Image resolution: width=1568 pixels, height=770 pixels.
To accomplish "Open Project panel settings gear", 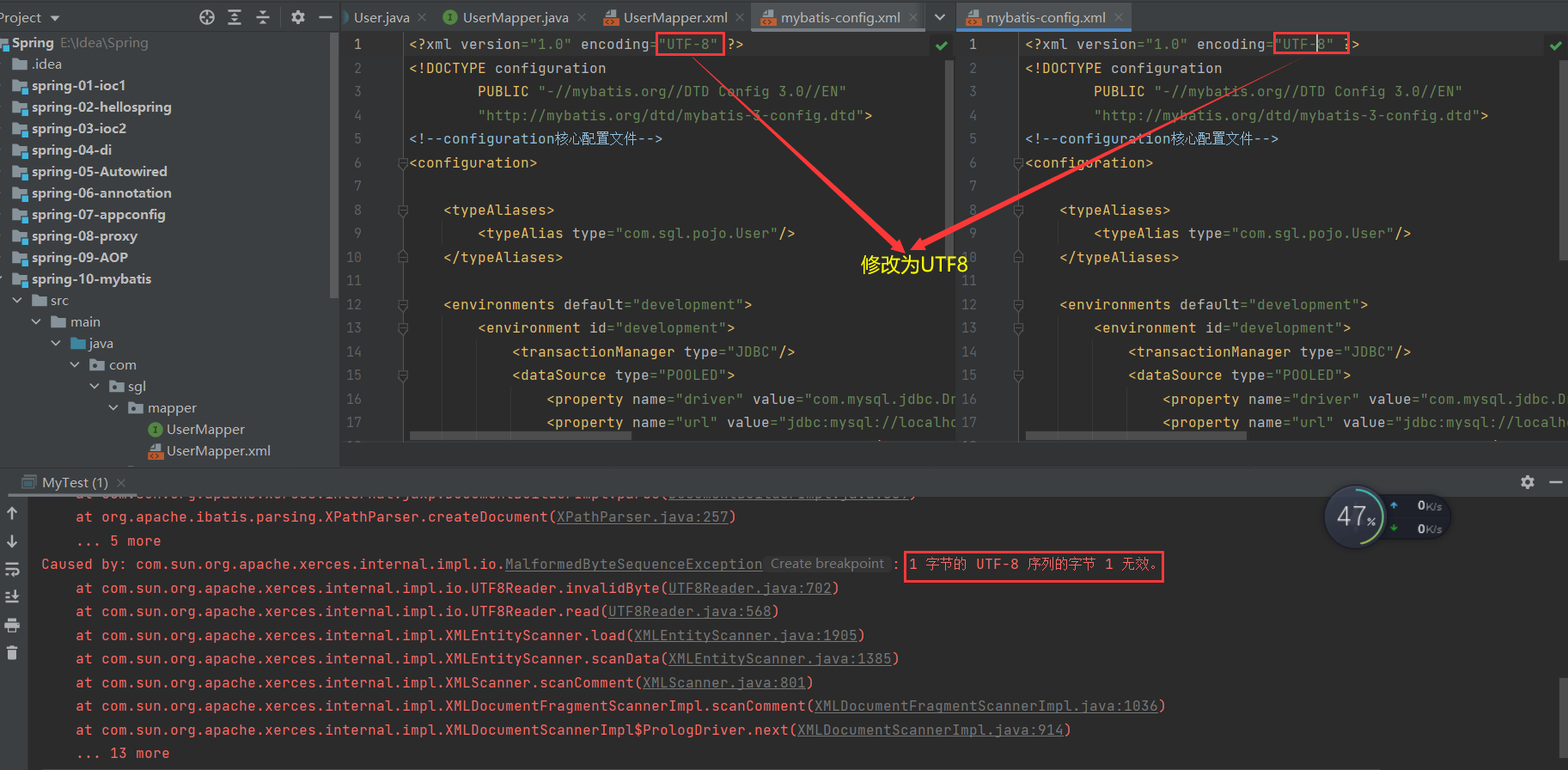I will (x=297, y=17).
